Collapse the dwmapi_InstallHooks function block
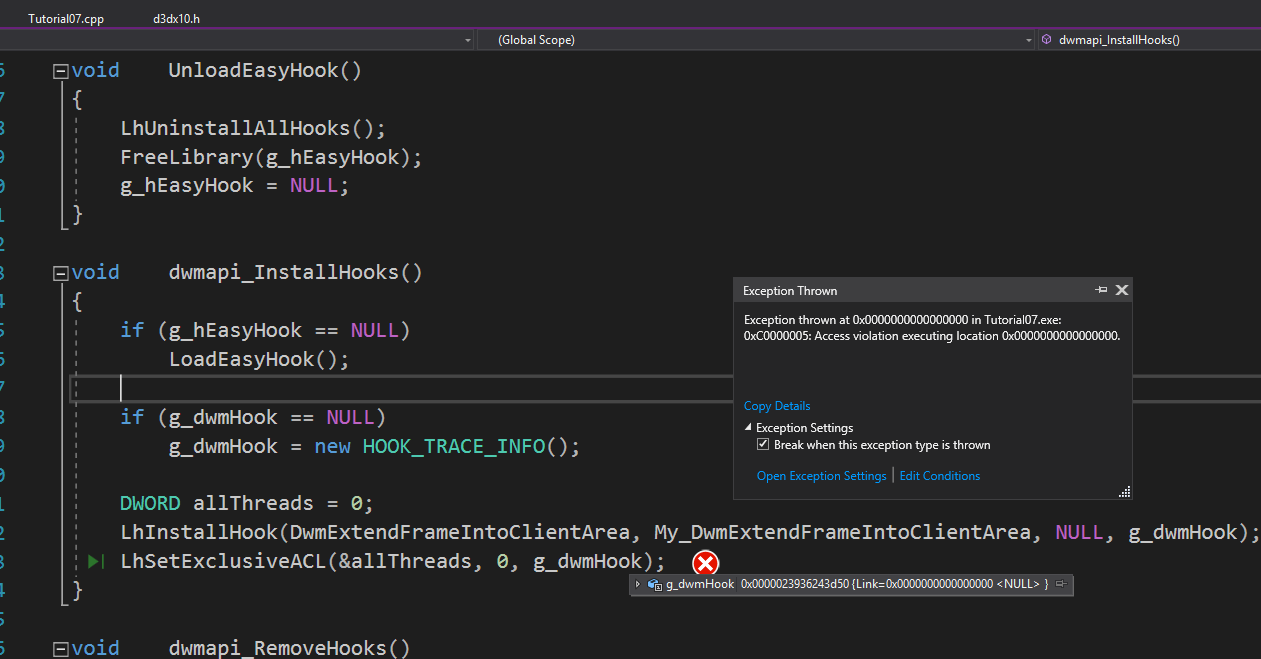 pyautogui.click(x=60, y=273)
